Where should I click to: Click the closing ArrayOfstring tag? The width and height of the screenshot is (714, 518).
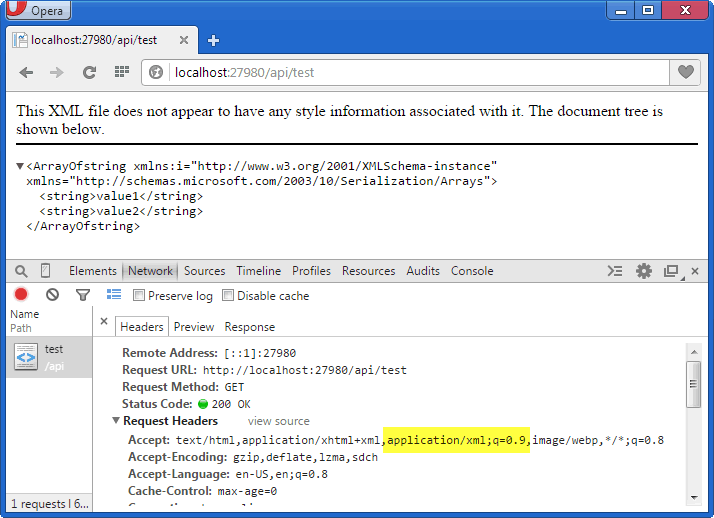pos(83,226)
